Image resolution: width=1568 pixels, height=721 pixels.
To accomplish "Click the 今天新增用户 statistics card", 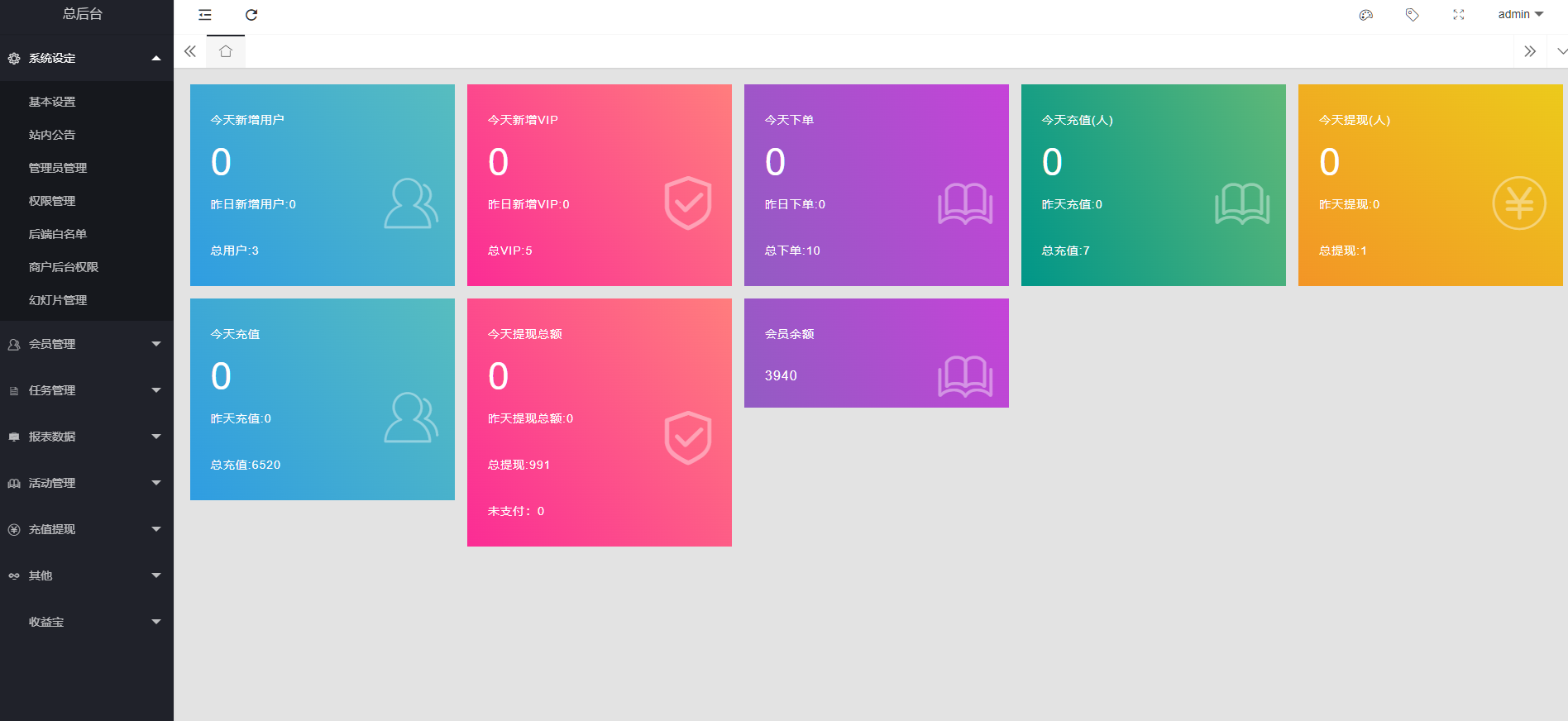I will point(323,185).
